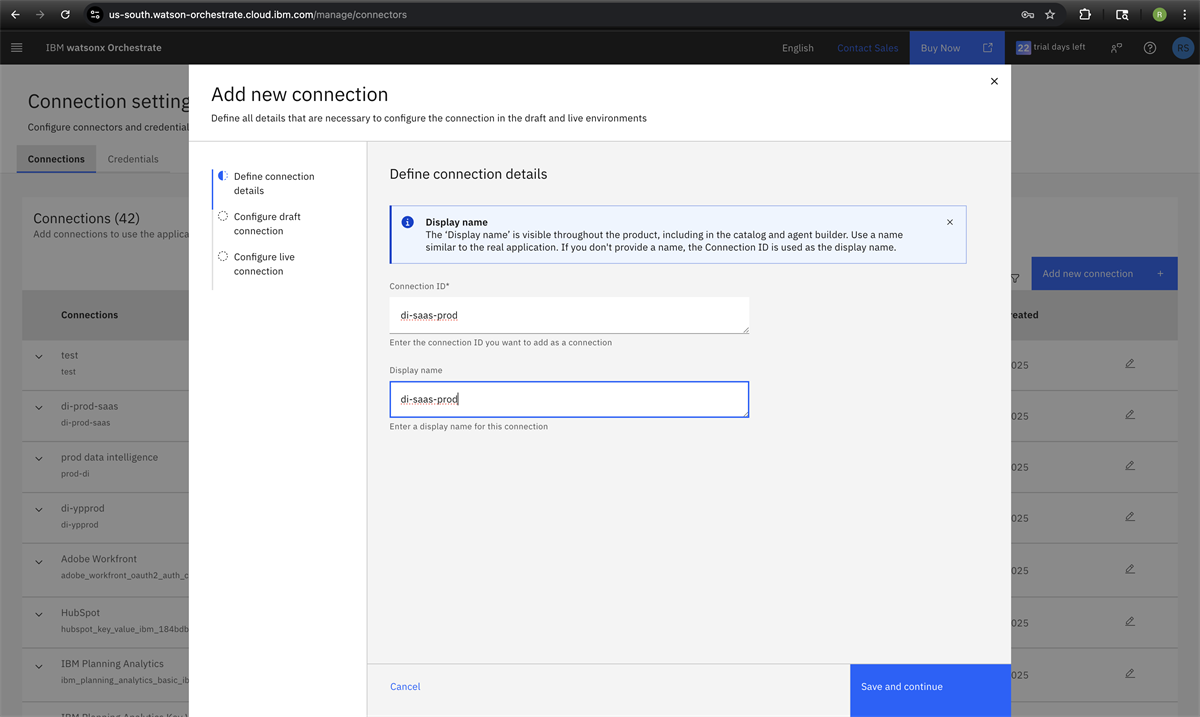Click Save and continue button
This screenshot has width=1200, height=717.
(930, 690)
